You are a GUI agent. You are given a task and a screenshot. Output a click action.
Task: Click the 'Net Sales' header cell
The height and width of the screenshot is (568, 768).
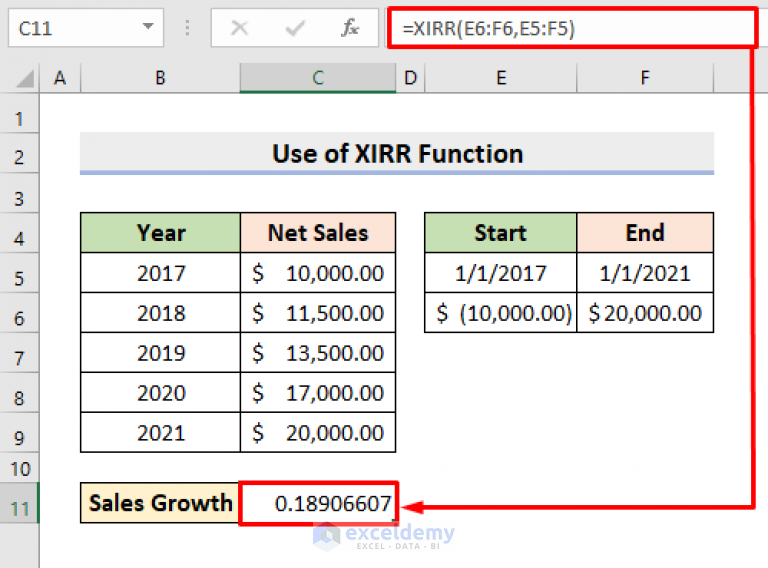point(318,233)
